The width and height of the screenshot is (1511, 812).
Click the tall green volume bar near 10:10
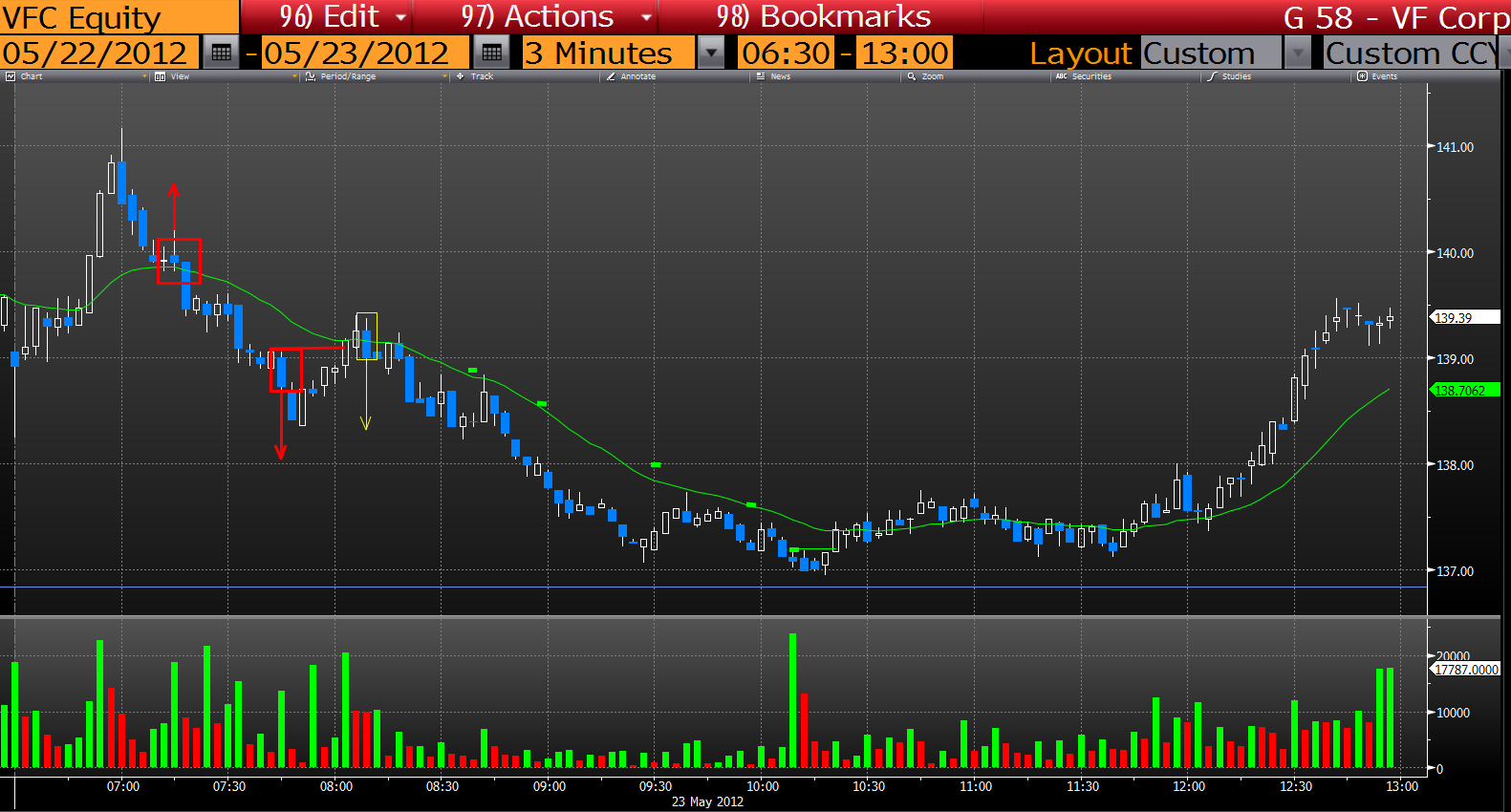pos(793,700)
